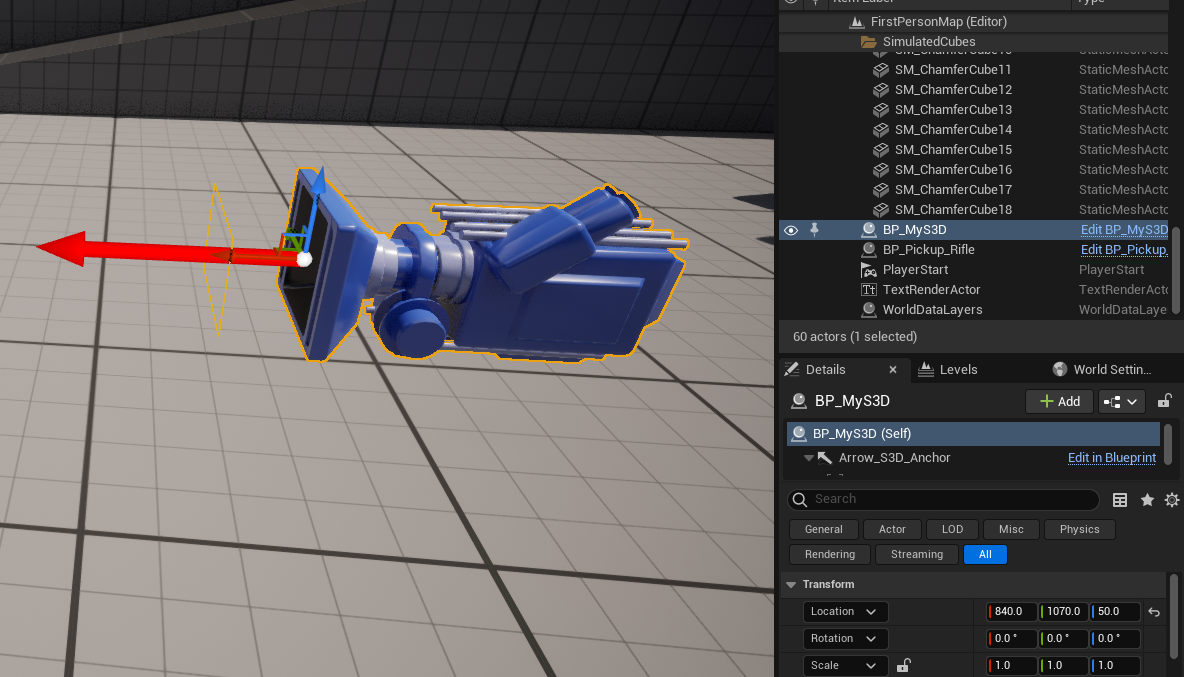Click the PlayerStart icon in outliner
The image size is (1184, 677).
coord(869,269)
